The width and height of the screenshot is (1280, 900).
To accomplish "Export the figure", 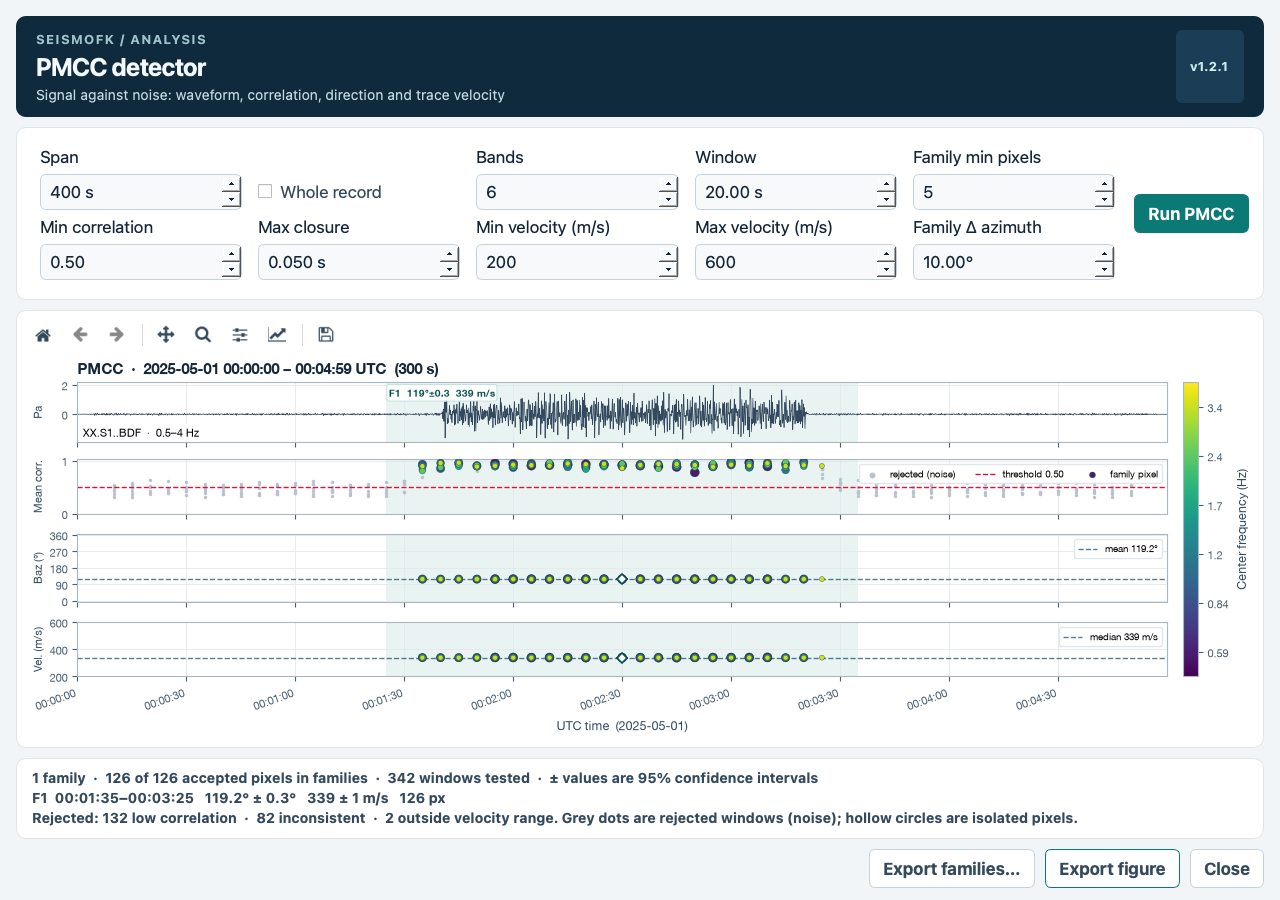I will 1112,869.
